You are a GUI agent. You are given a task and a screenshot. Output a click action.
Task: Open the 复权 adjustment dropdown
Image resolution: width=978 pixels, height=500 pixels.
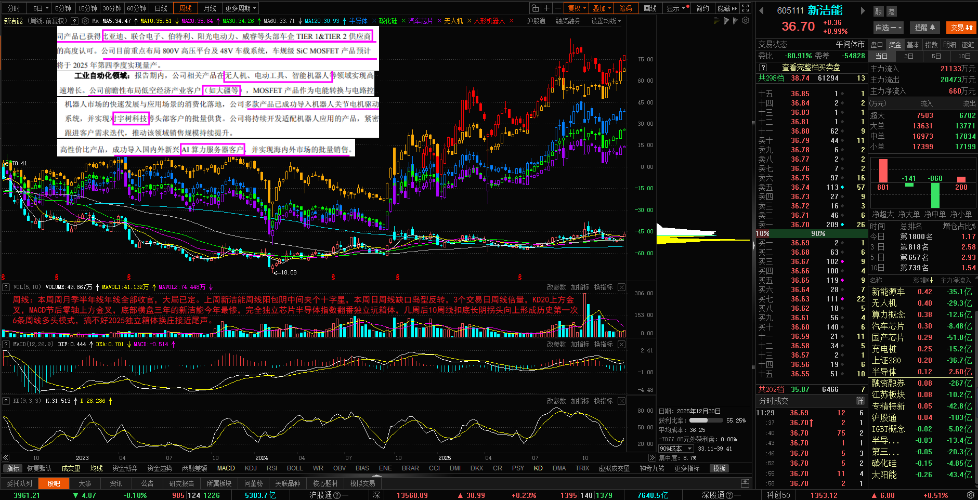pyautogui.click(x=576, y=9)
